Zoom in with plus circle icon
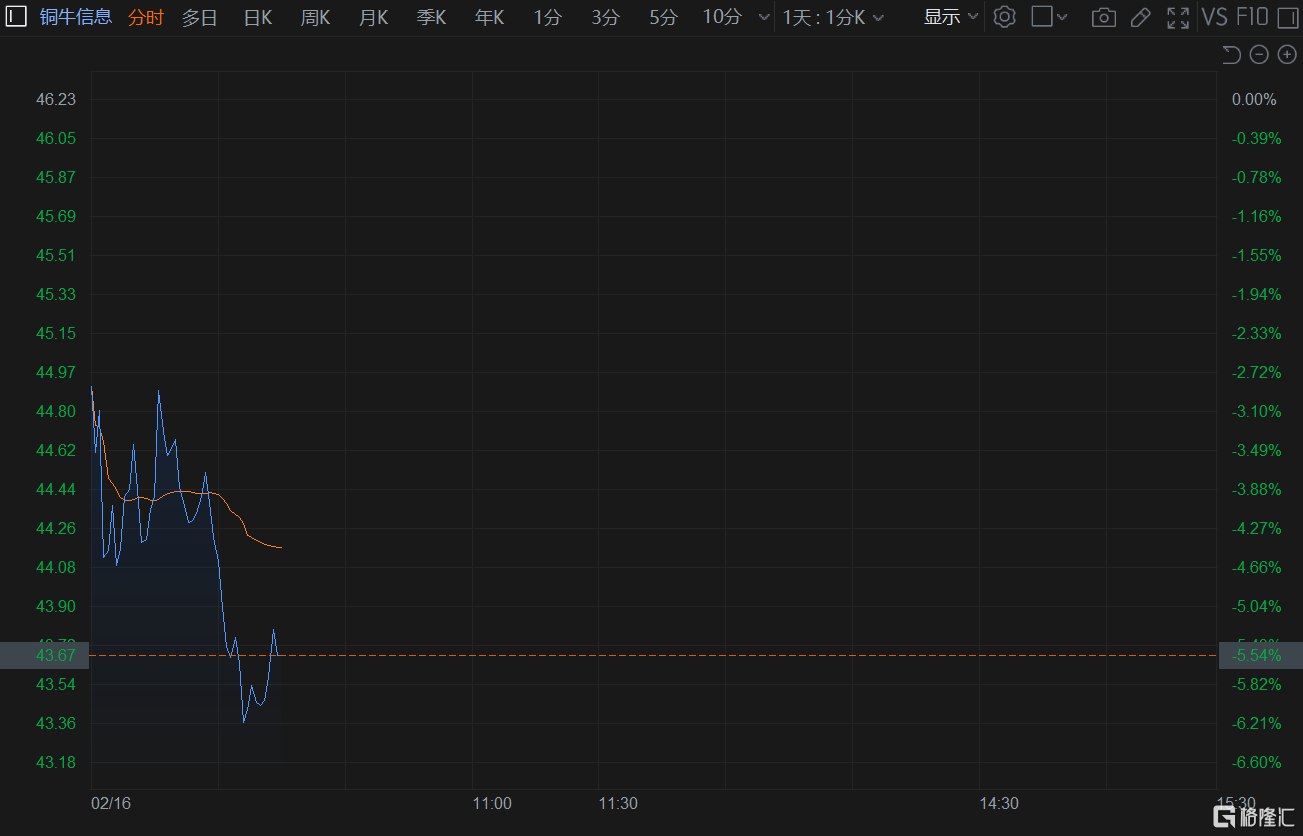The image size is (1303, 836). point(1287,55)
